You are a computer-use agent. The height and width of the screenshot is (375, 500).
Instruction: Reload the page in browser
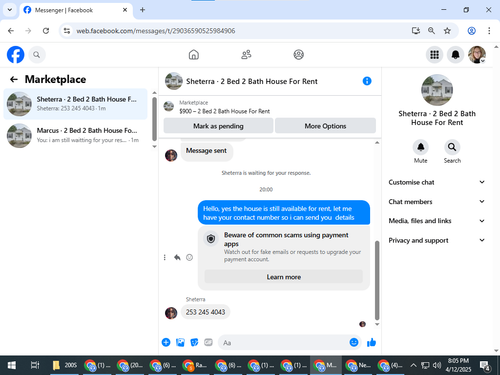46,31
